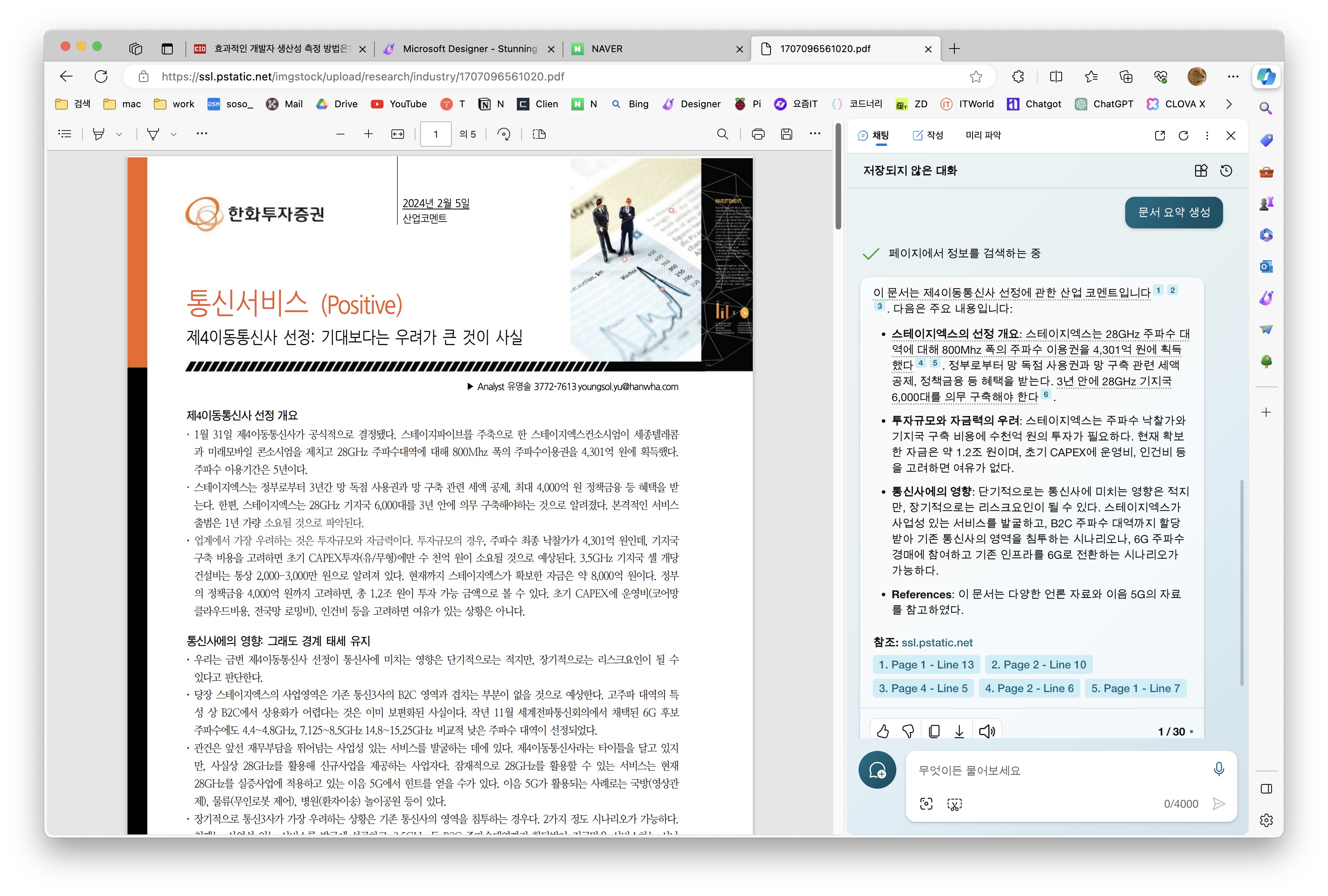Start a new topic in Copilot
Screen dimensions: 1328x896
coord(877,770)
